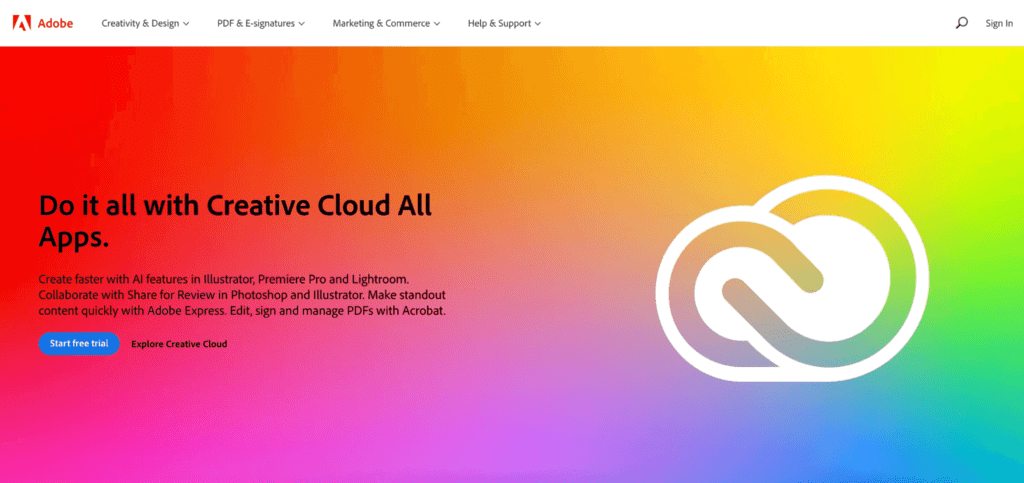Expand the chevron beside Help & Support
Screen dimensions: 1024x483
(537, 24)
